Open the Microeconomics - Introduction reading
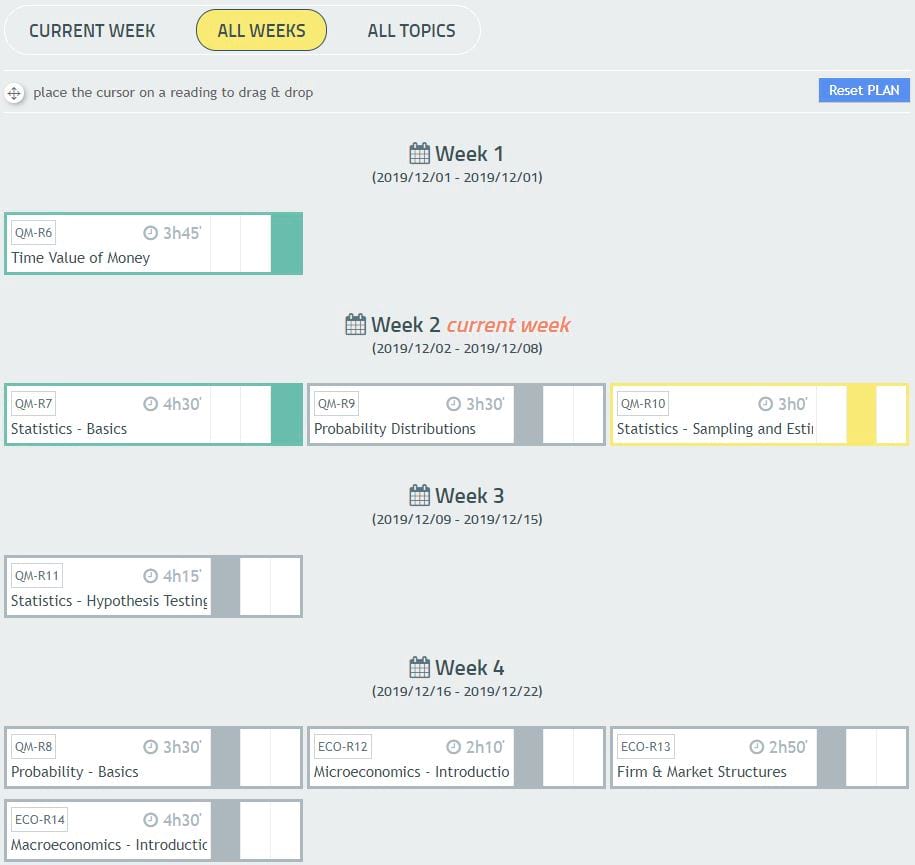Viewport: 915px width, 865px height. [411, 772]
